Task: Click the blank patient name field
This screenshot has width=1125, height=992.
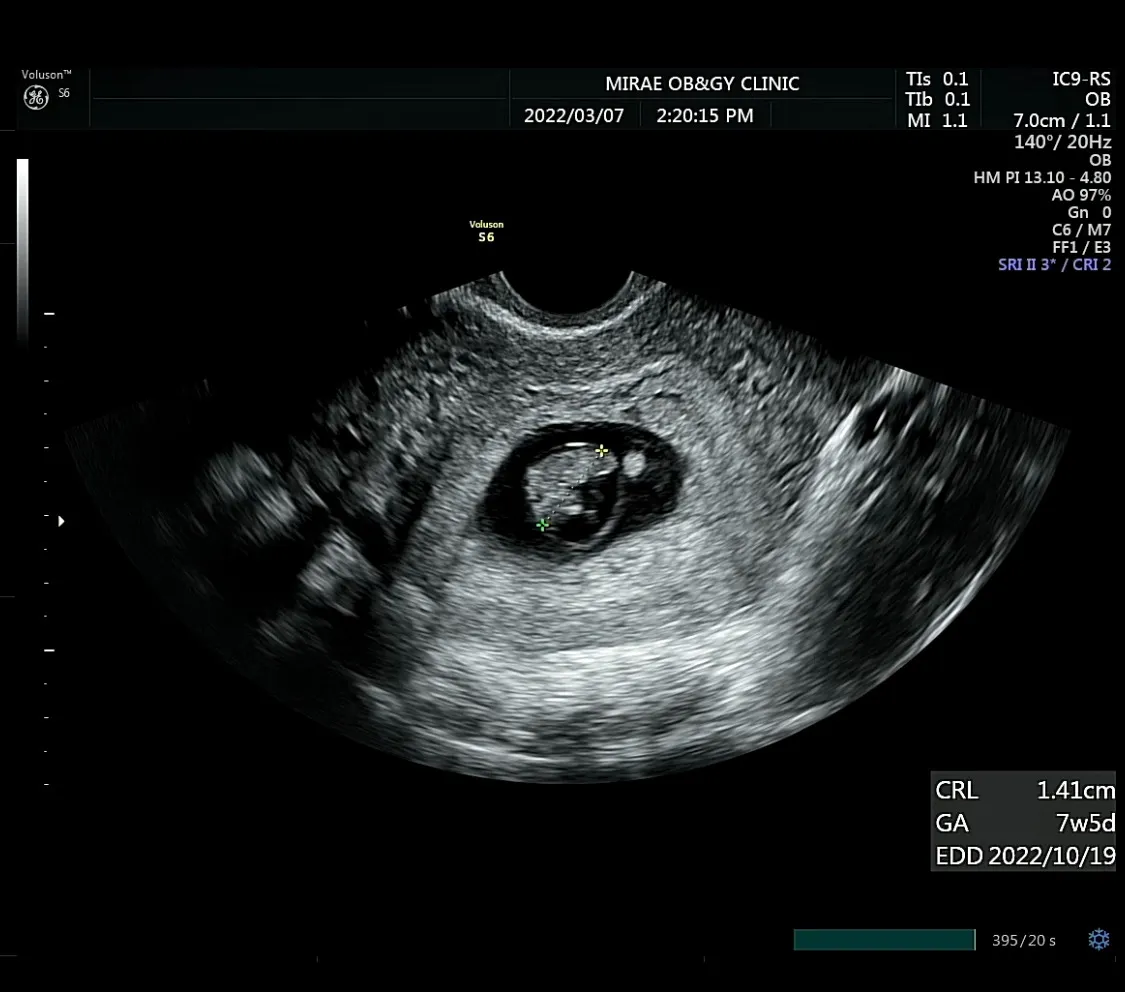Action: [x=300, y=85]
